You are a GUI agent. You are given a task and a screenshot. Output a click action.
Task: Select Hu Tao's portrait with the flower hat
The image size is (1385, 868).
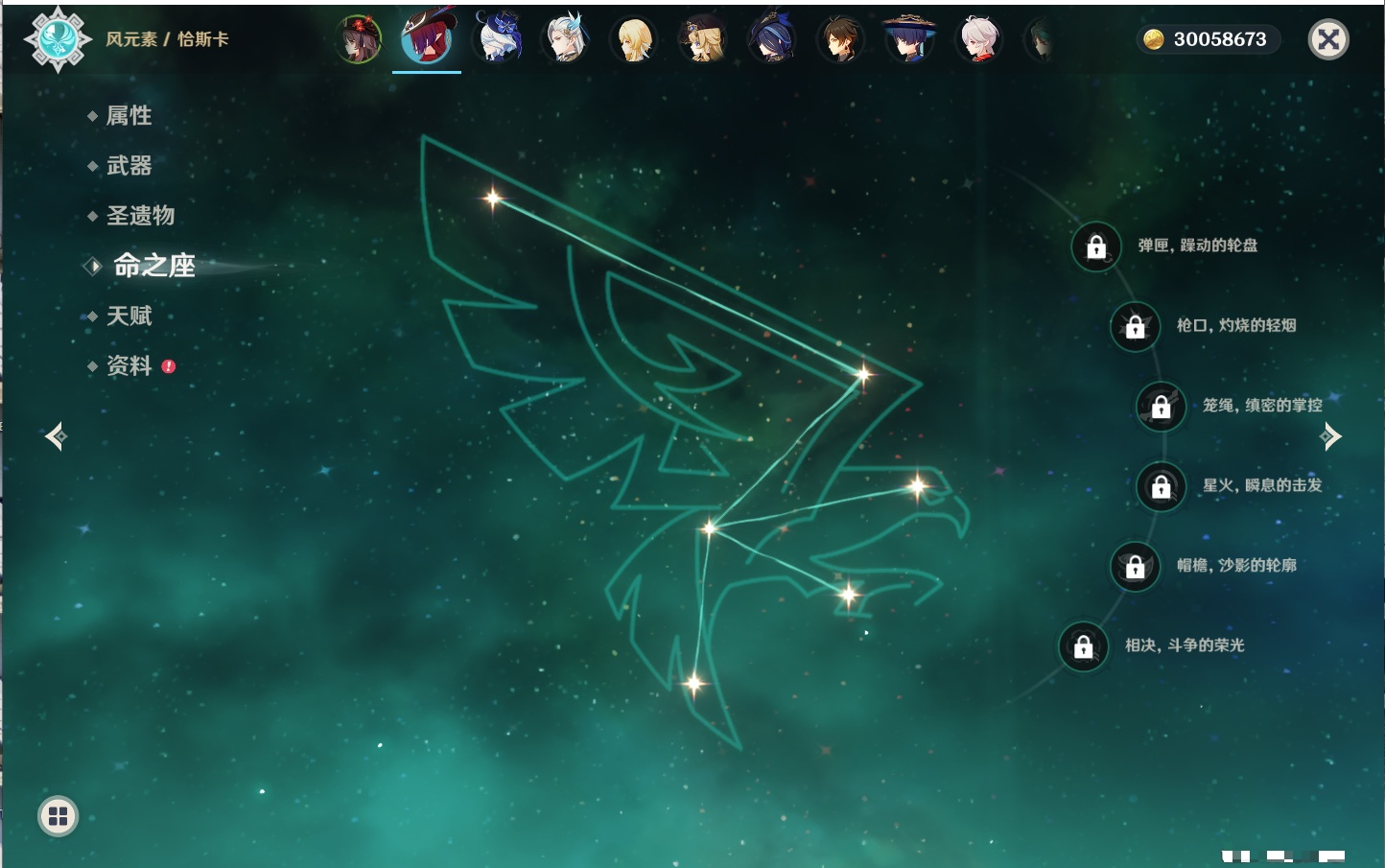click(x=360, y=39)
